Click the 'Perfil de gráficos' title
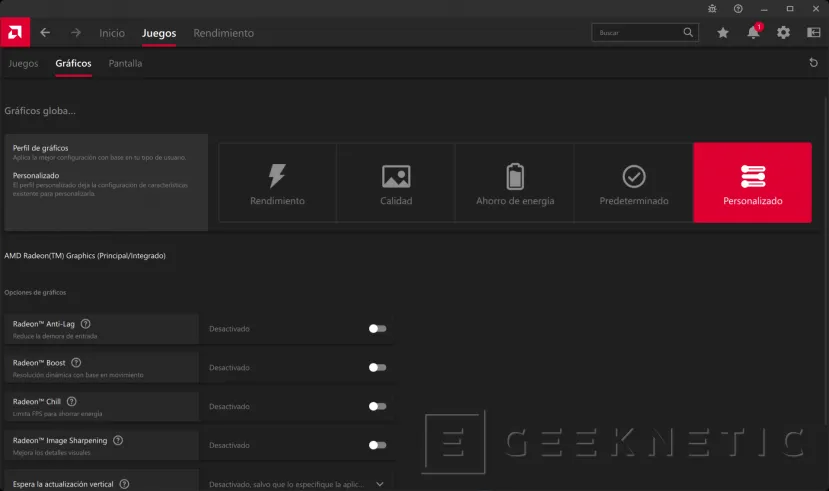 pos(41,148)
